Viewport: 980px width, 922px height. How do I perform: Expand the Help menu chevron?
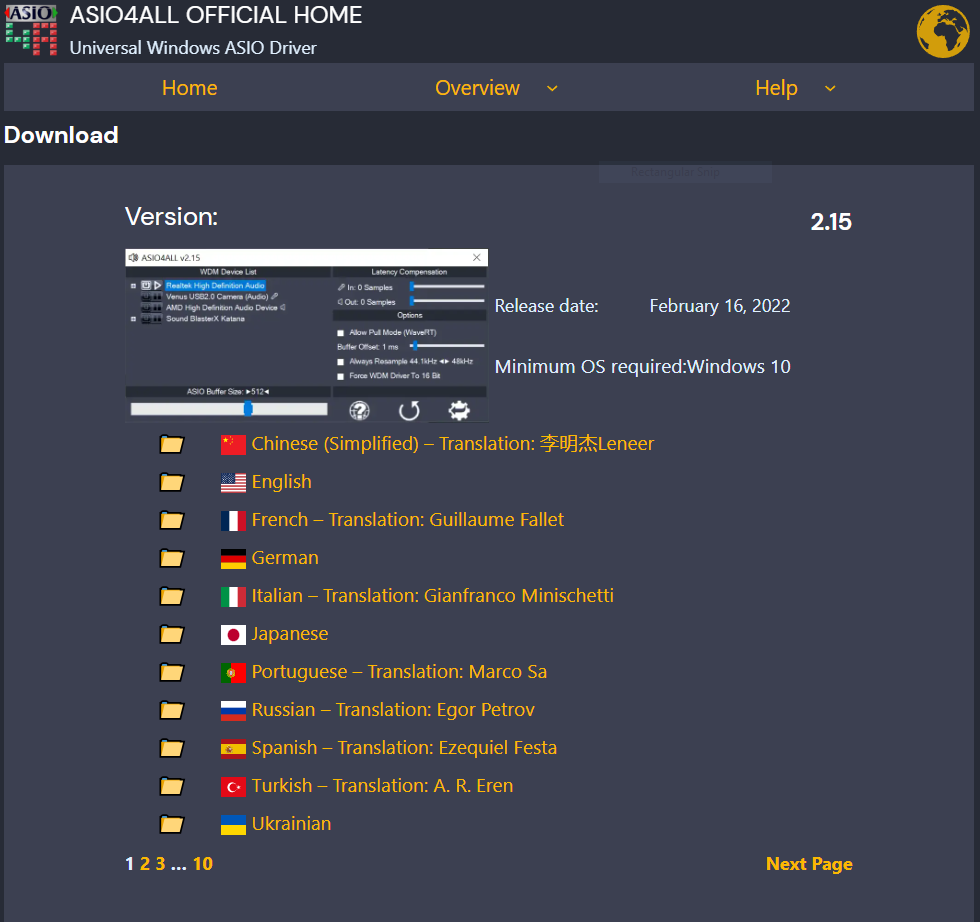click(x=830, y=88)
